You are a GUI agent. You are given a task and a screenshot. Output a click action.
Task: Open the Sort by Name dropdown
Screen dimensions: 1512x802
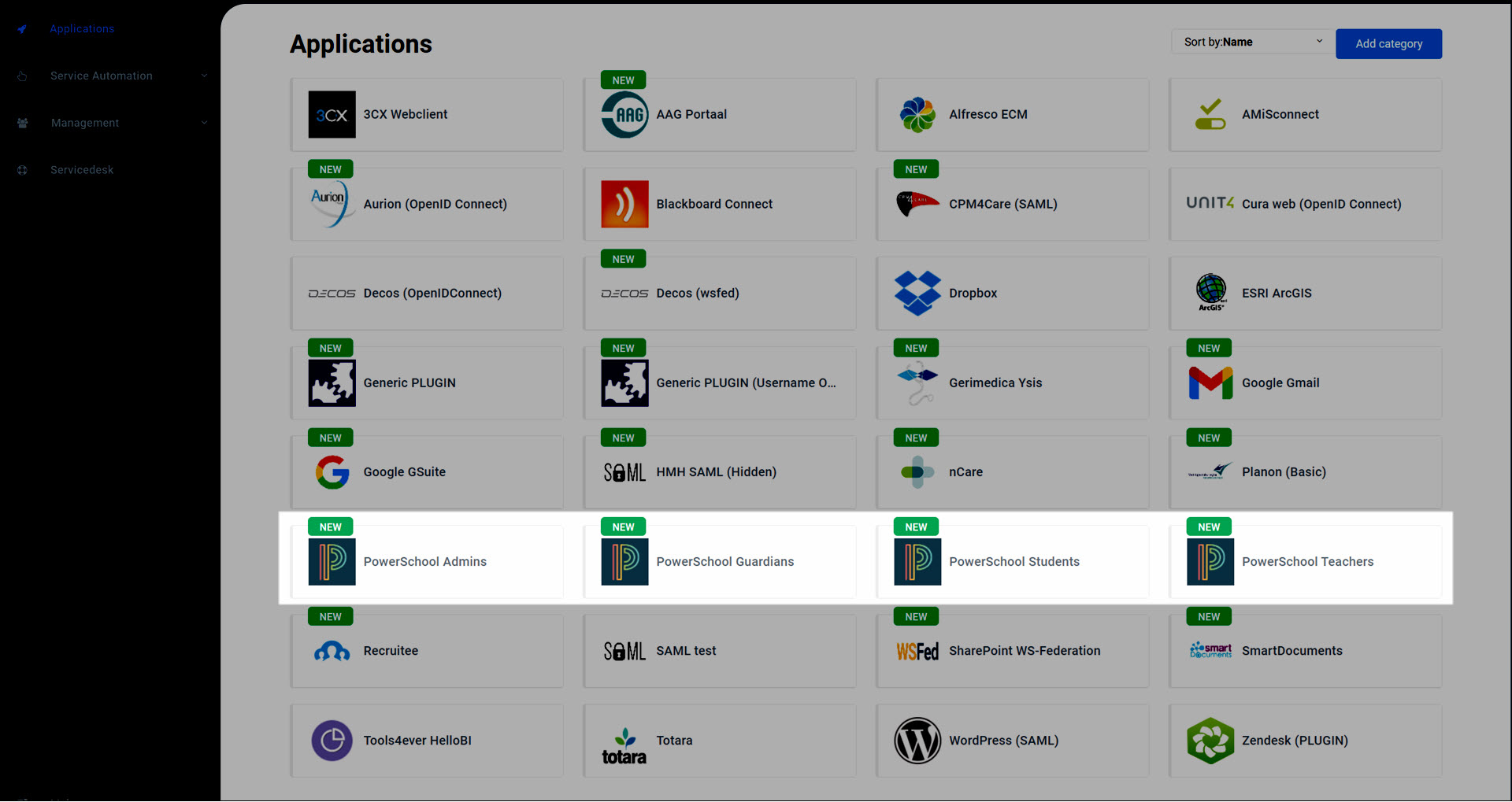pos(1252,43)
